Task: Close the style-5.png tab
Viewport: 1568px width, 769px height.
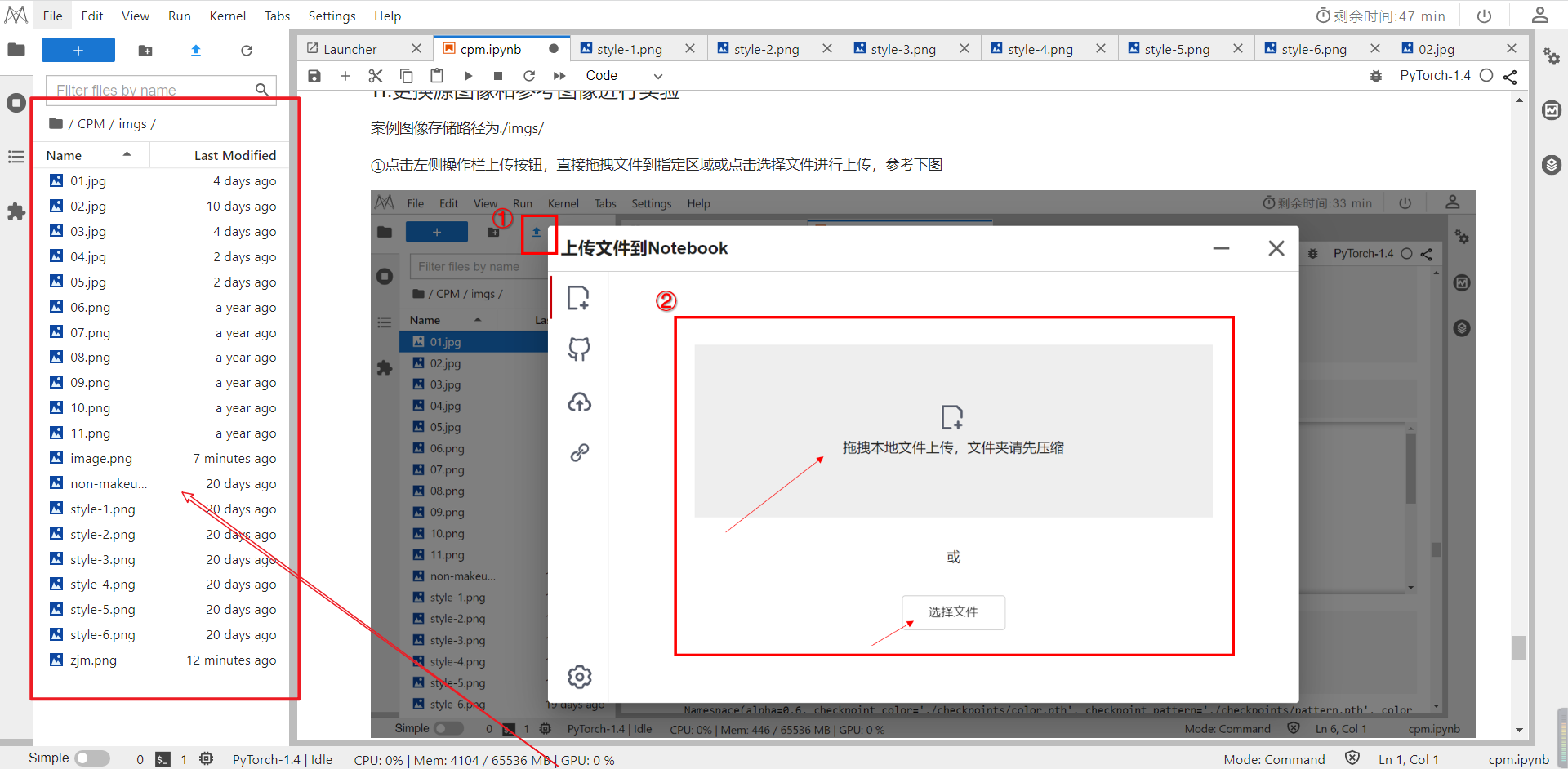Action: pyautogui.click(x=1238, y=49)
